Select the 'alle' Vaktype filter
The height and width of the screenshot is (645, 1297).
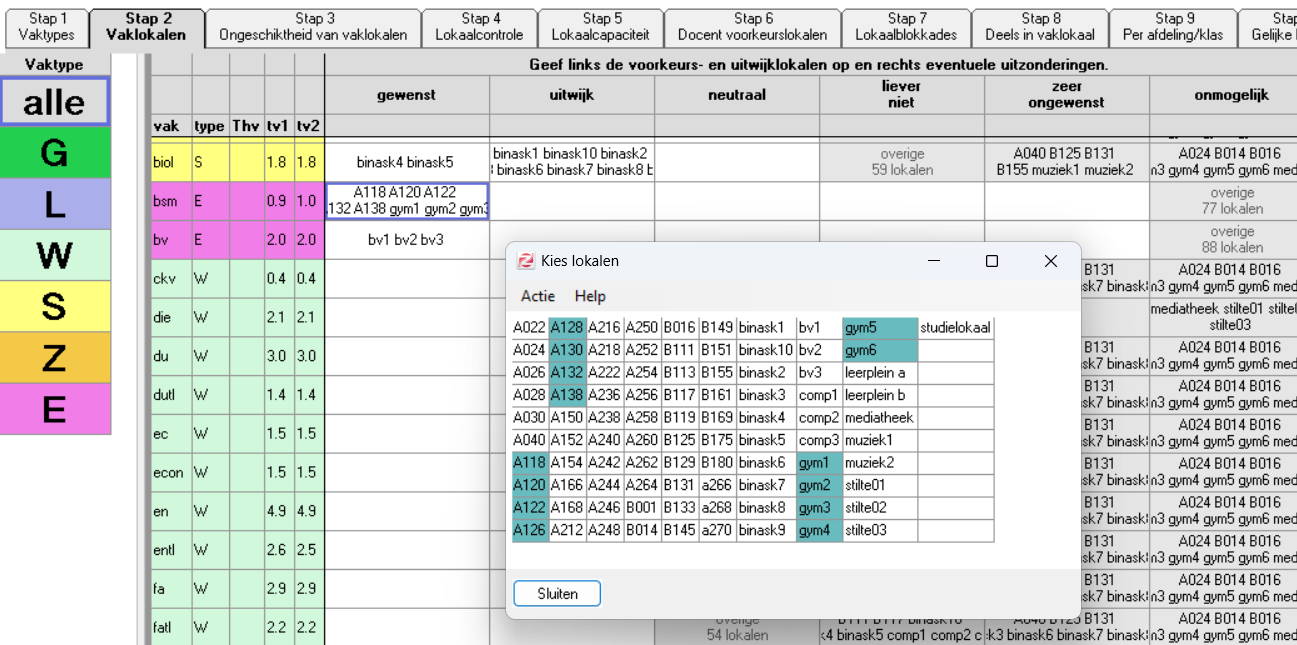[x=55, y=101]
